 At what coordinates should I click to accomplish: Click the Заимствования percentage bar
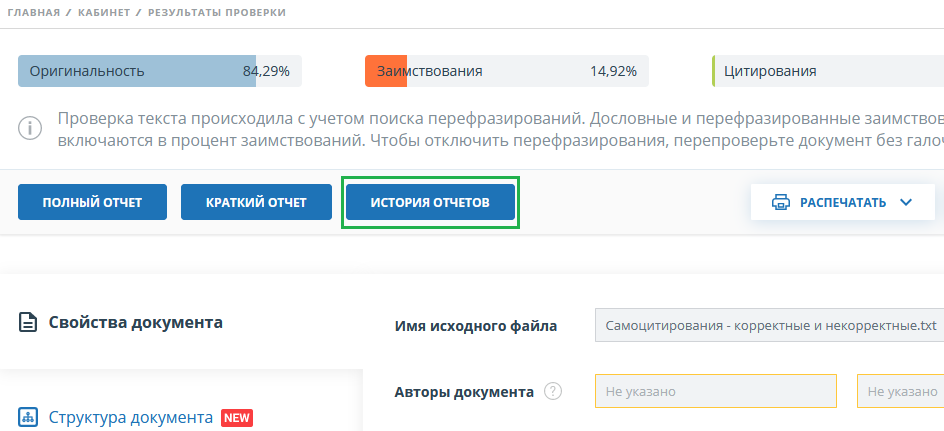[506, 71]
